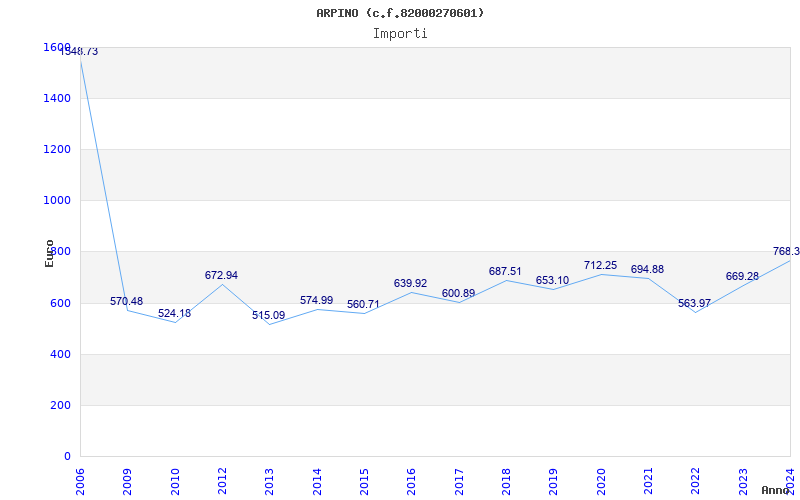Click x-axis year 2014
800x500 pixels.
tap(317, 481)
